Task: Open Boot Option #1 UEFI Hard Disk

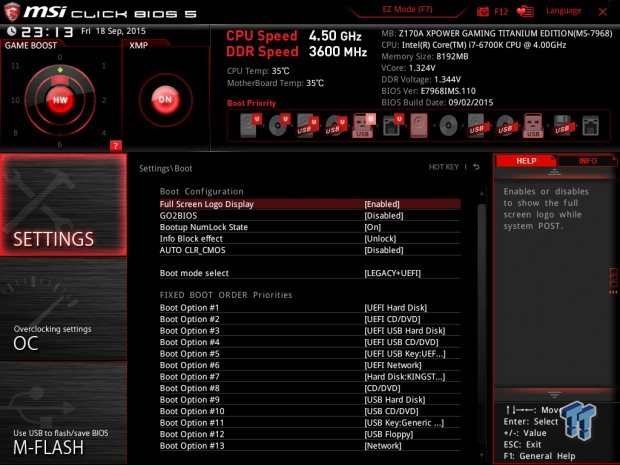Action: pos(310,308)
